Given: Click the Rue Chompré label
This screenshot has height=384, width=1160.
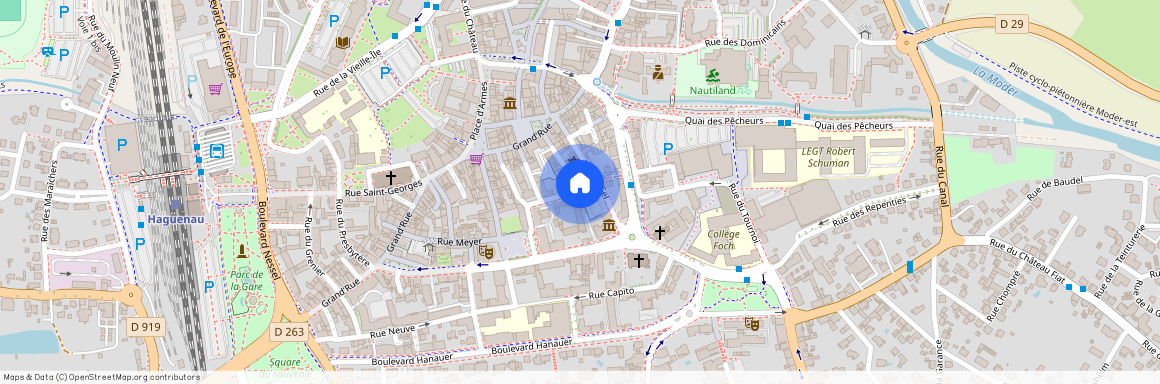Looking at the screenshot, I should (x=1004, y=296).
